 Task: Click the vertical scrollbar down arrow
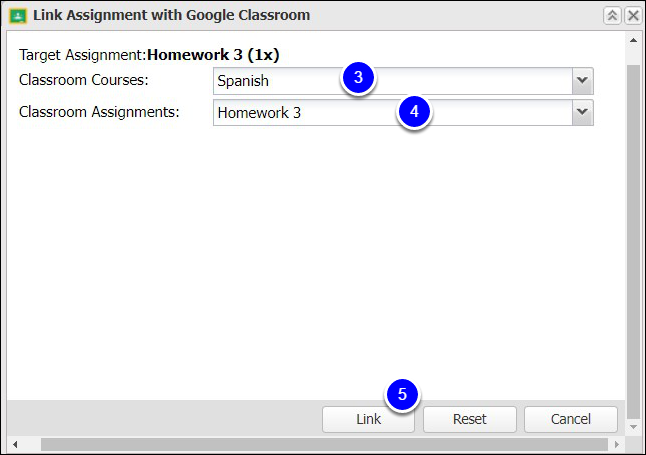tap(633, 427)
